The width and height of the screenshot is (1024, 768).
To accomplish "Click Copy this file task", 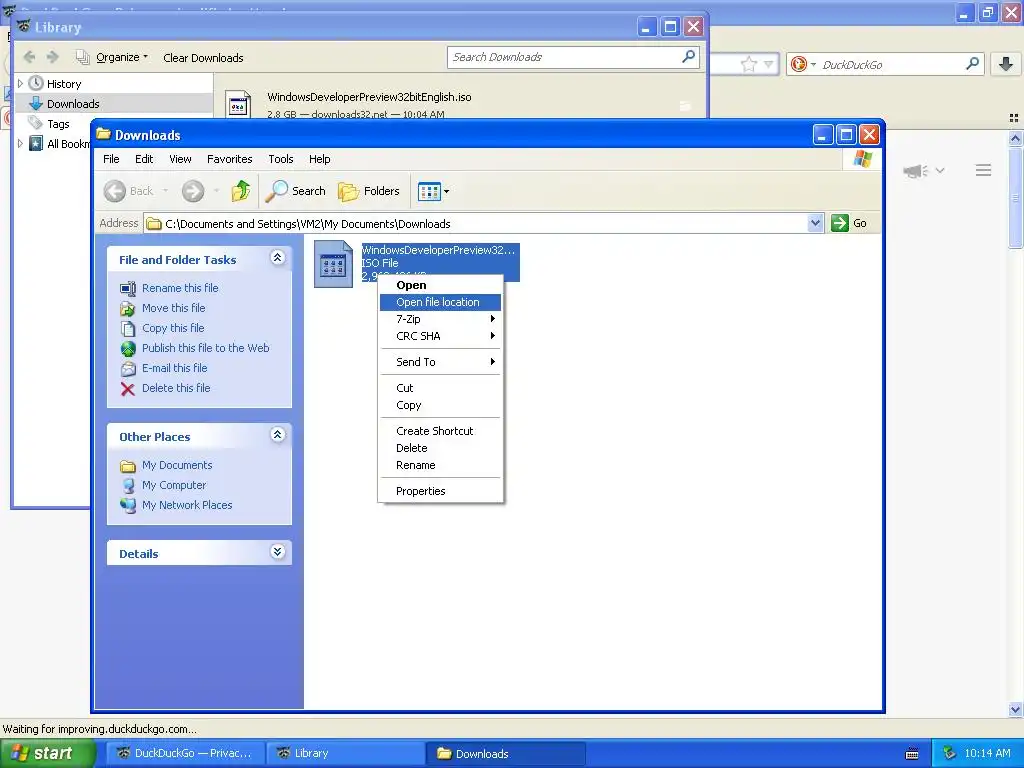I will click(173, 328).
